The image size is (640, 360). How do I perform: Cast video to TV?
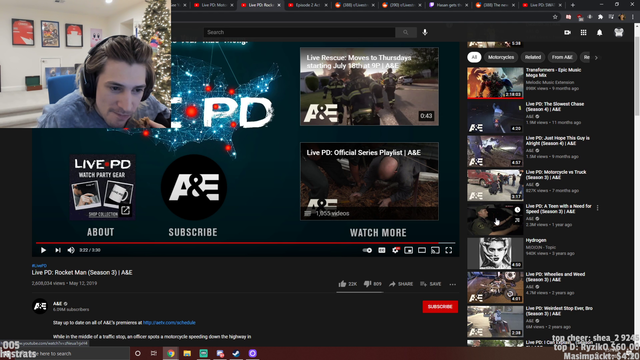(436, 250)
